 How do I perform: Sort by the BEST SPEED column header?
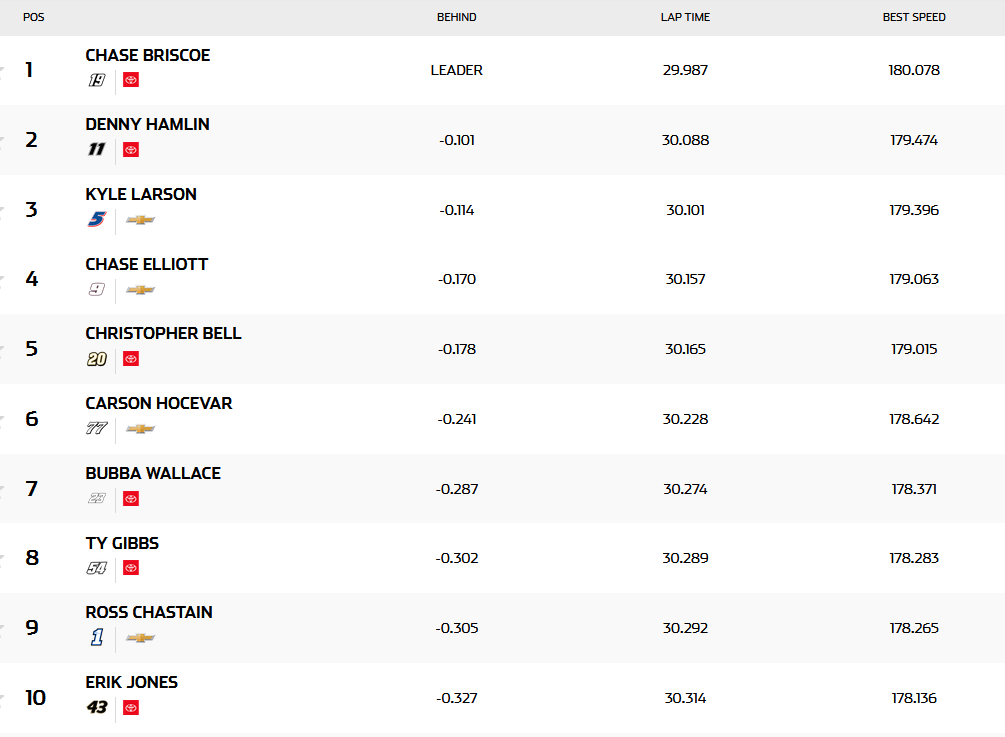(914, 17)
